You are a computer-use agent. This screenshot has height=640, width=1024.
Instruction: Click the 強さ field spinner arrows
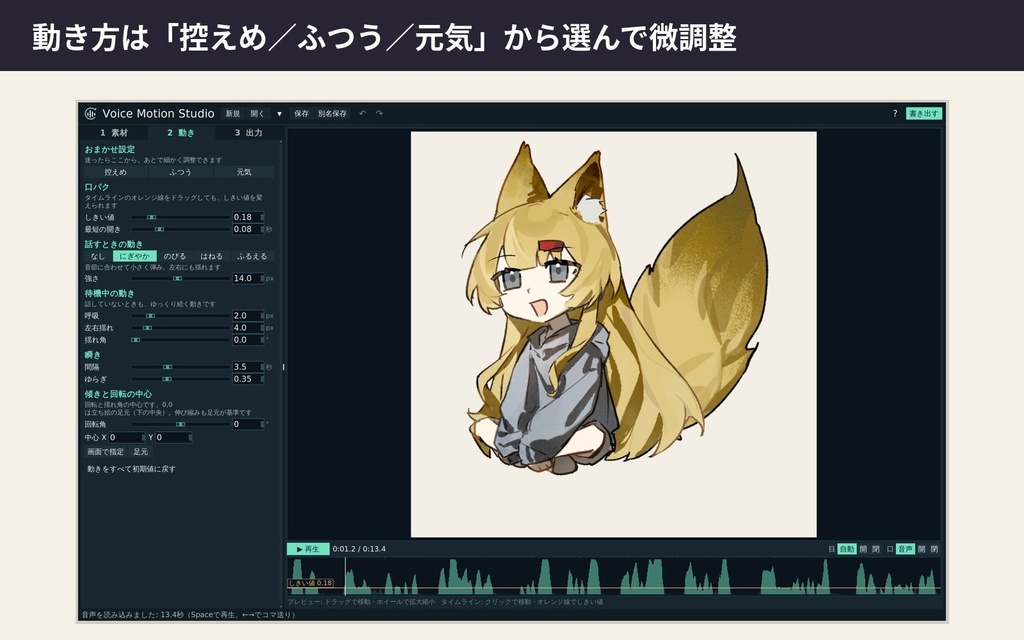click(262, 278)
